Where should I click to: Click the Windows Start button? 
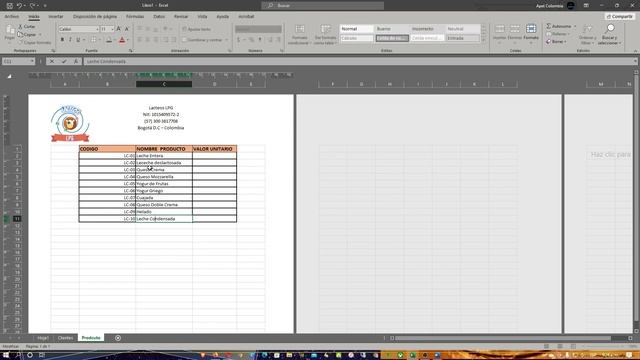(6, 355)
